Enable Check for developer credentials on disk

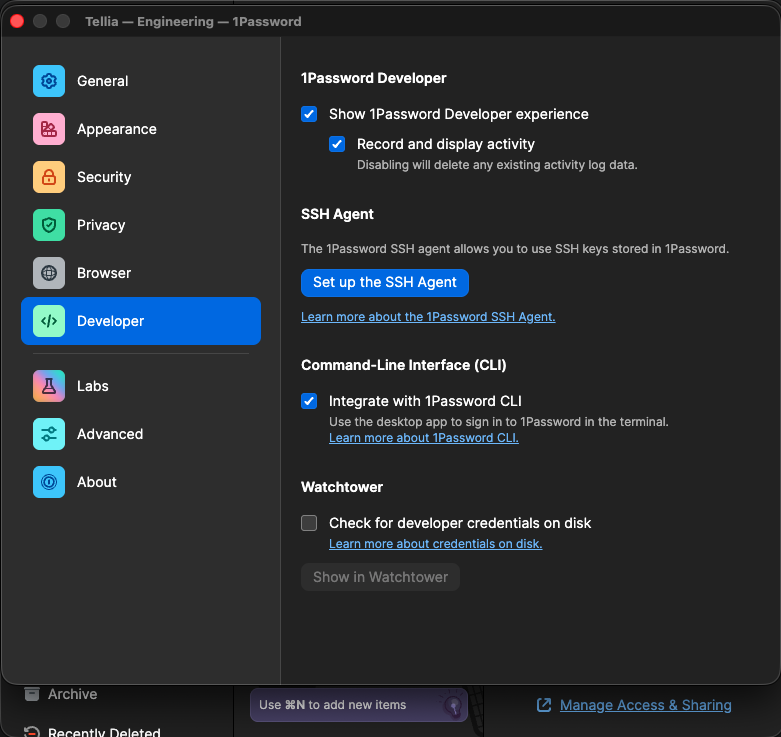(x=309, y=523)
